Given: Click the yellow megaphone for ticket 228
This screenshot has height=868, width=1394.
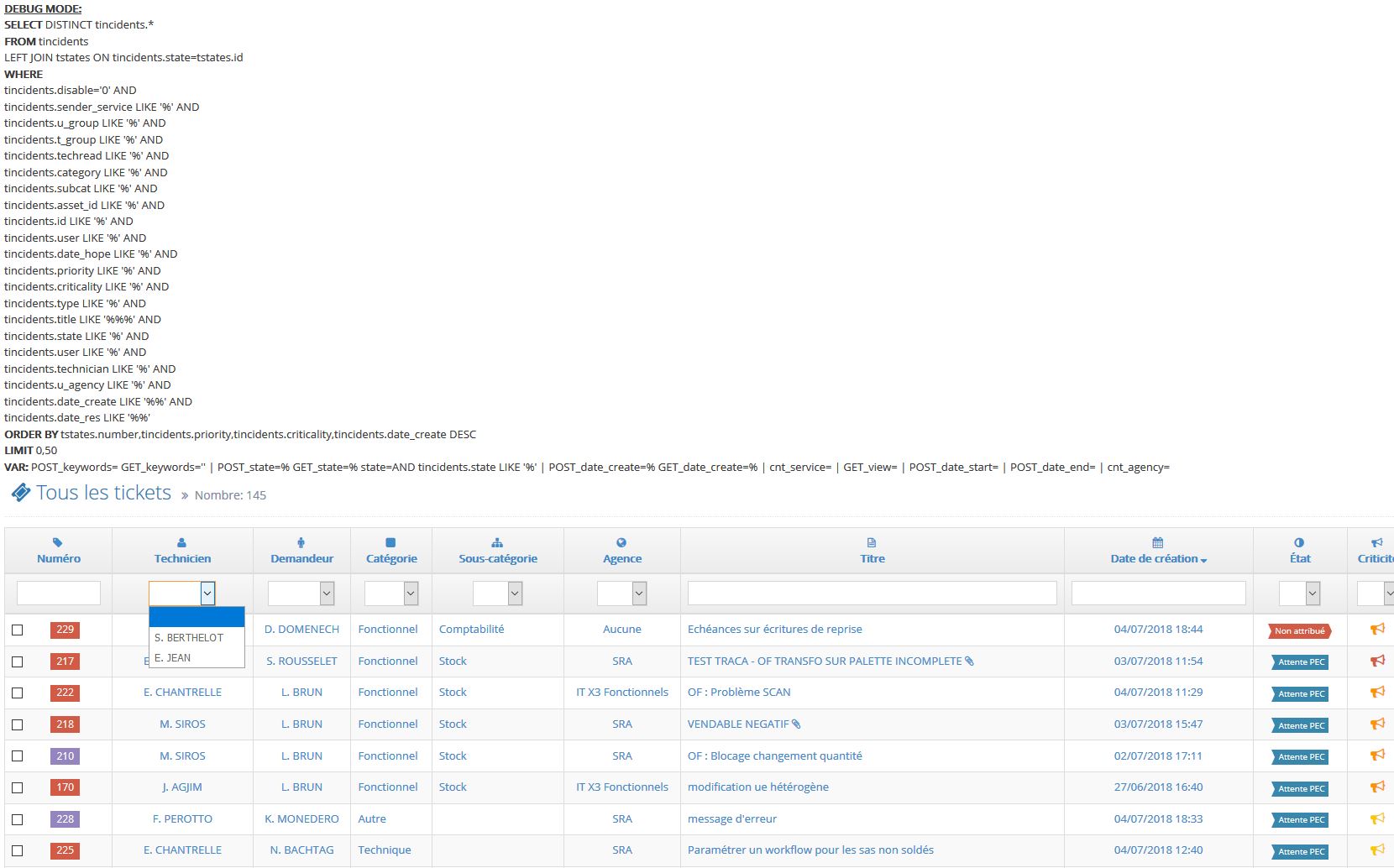Looking at the screenshot, I should [x=1377, y=818].
